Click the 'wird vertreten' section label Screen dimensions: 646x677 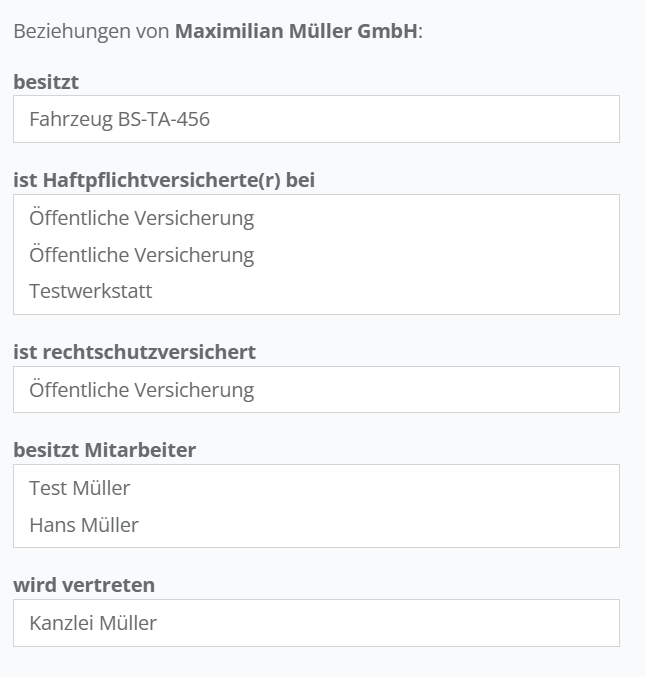pos(84,585)
